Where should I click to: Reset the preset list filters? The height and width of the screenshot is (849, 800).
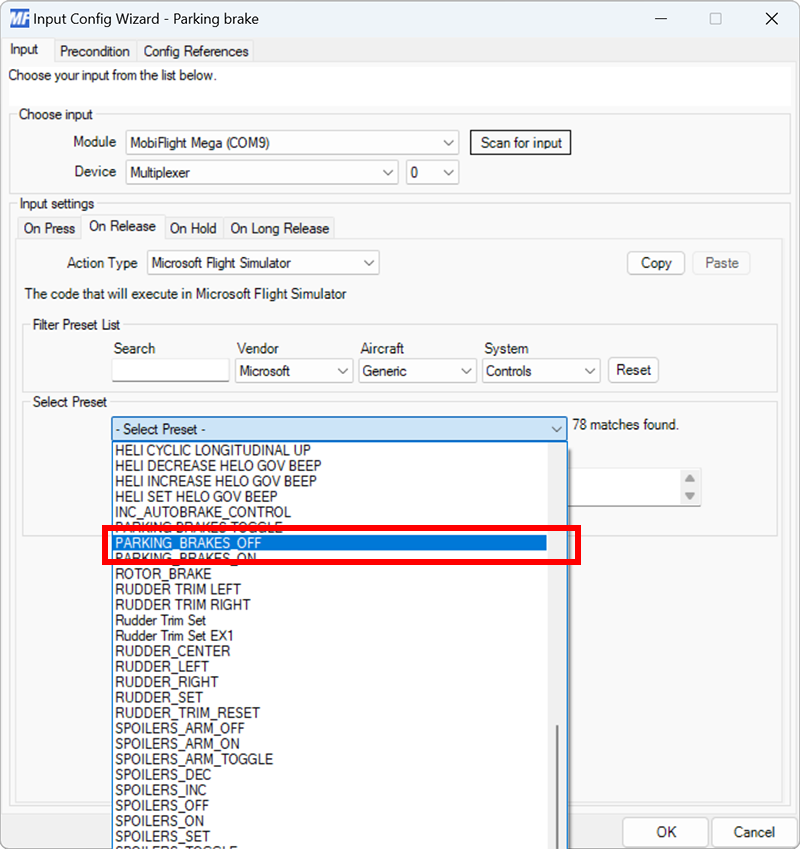633,370
